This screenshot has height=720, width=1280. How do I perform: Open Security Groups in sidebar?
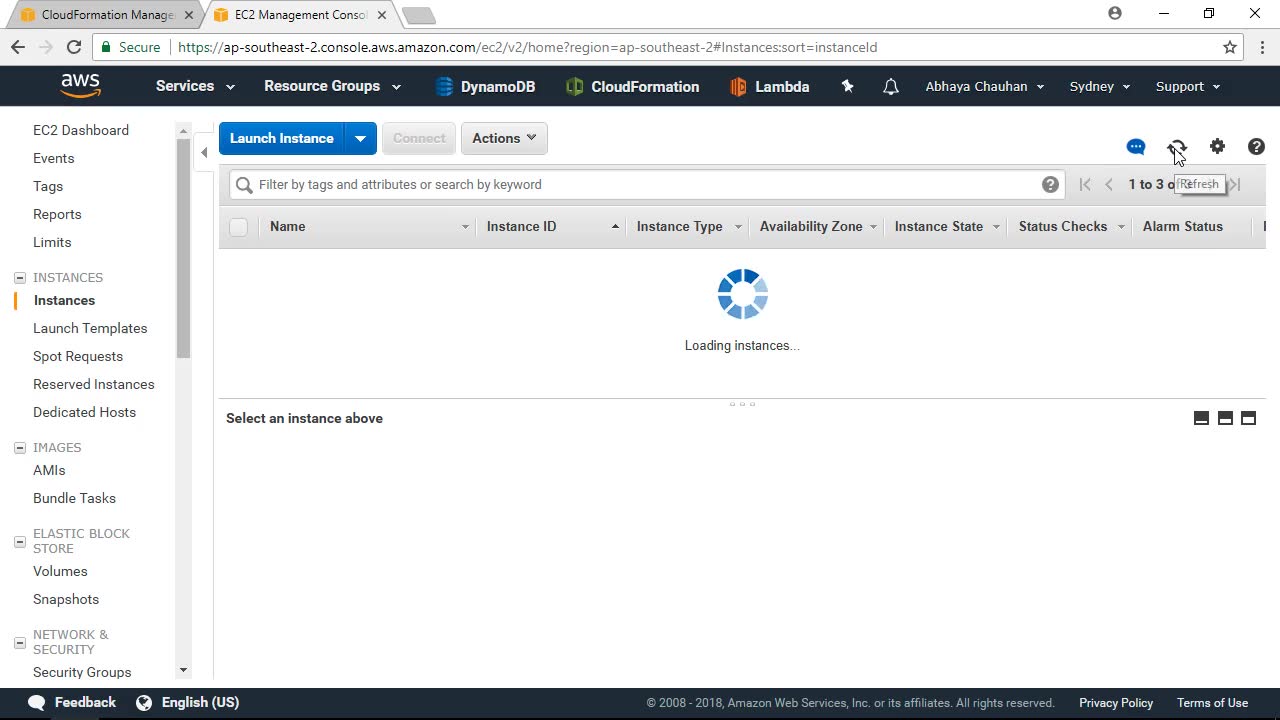click(x=82, y=672)
